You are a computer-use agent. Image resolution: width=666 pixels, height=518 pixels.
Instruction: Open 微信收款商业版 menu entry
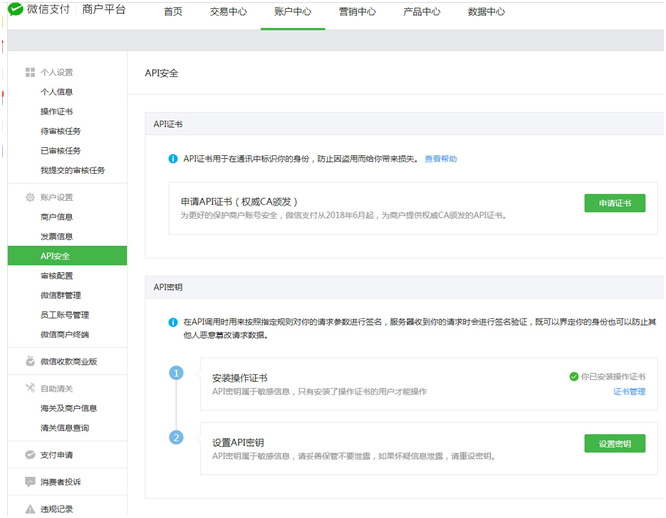pos(69,361)
